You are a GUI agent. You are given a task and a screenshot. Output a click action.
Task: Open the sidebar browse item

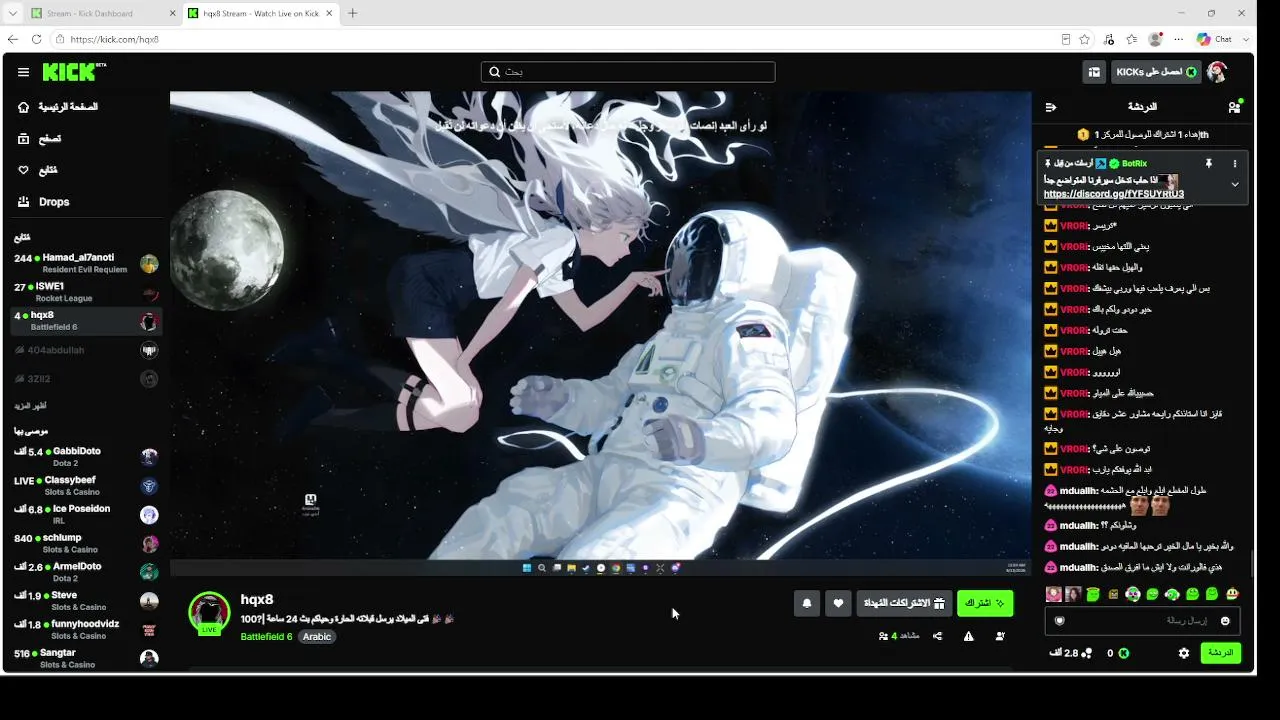pos(40,139)
